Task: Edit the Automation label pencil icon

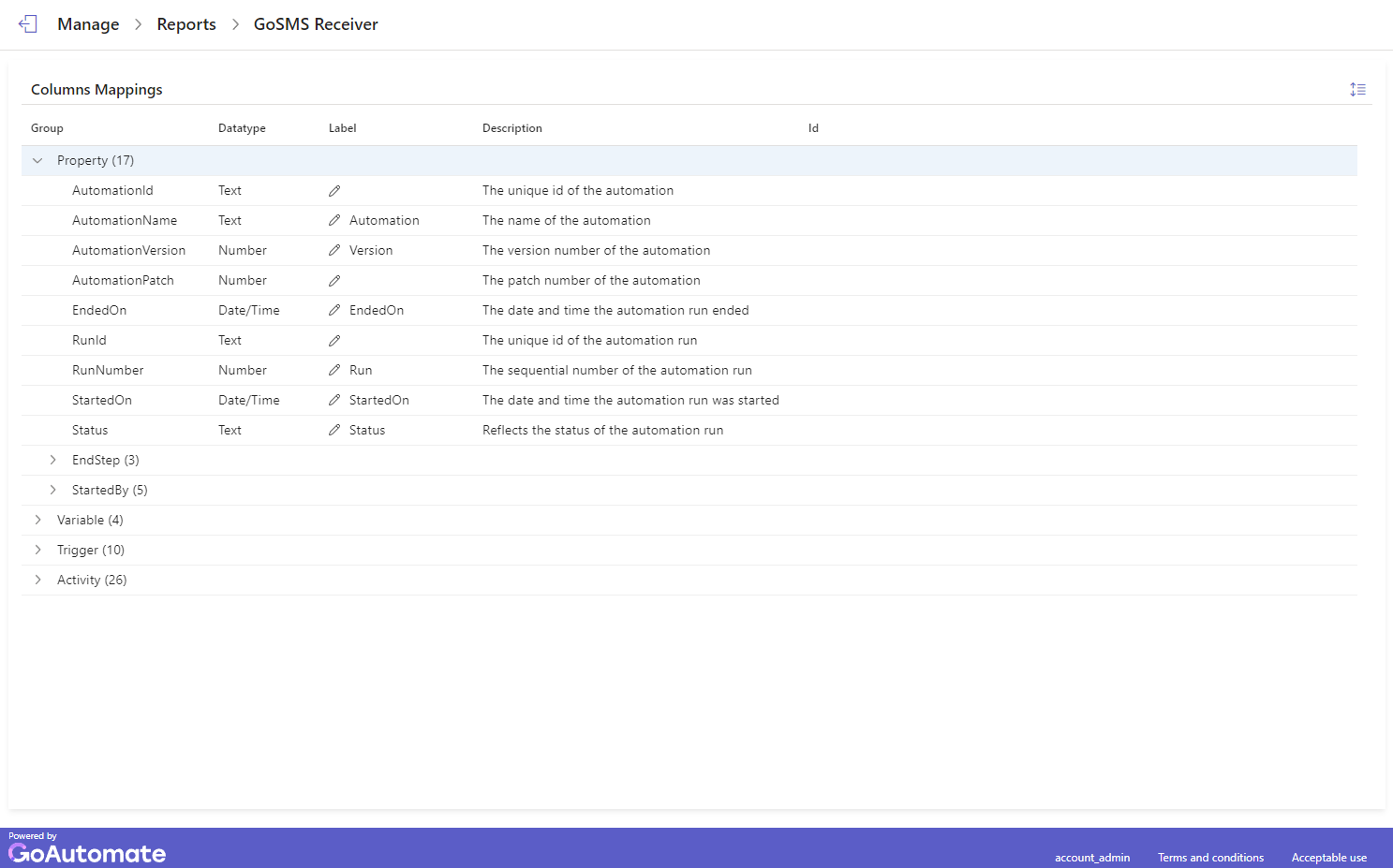Action: (x=334, y=221)
